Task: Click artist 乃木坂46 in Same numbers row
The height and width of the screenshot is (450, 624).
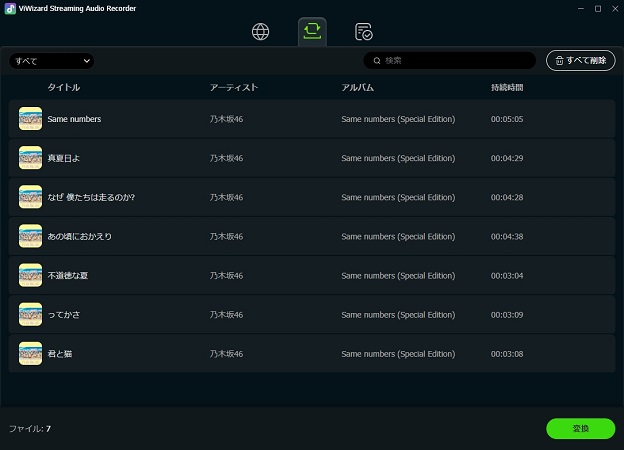Action: click(226, 119)
